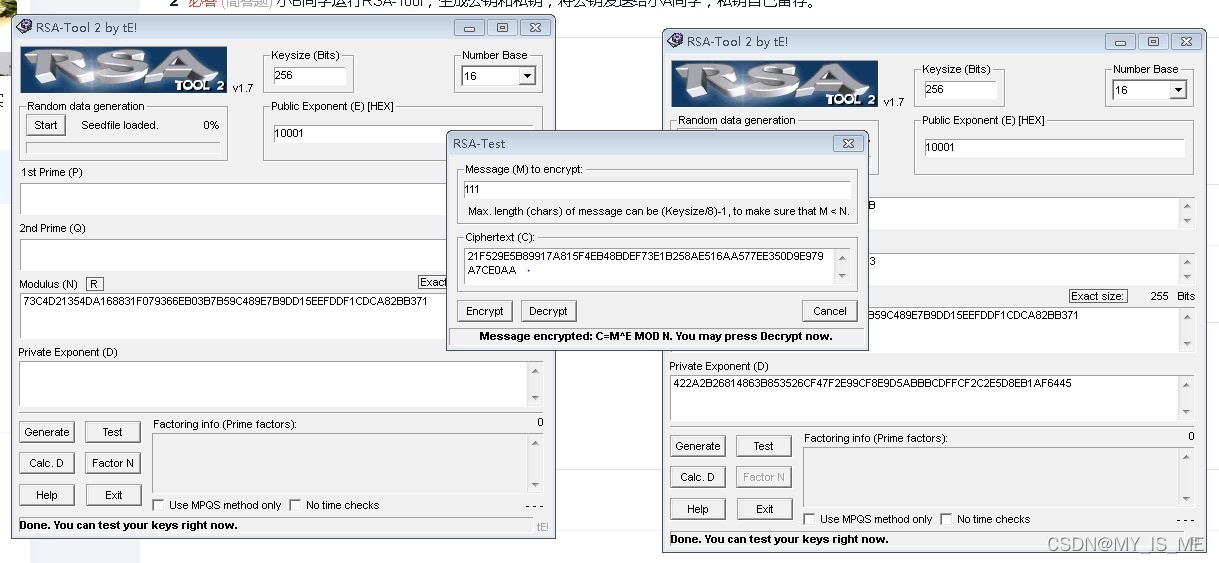The width and height of the screenshot is (1219, 563).
Task: Click Start in Random data generation group
Action: (46, 125)
